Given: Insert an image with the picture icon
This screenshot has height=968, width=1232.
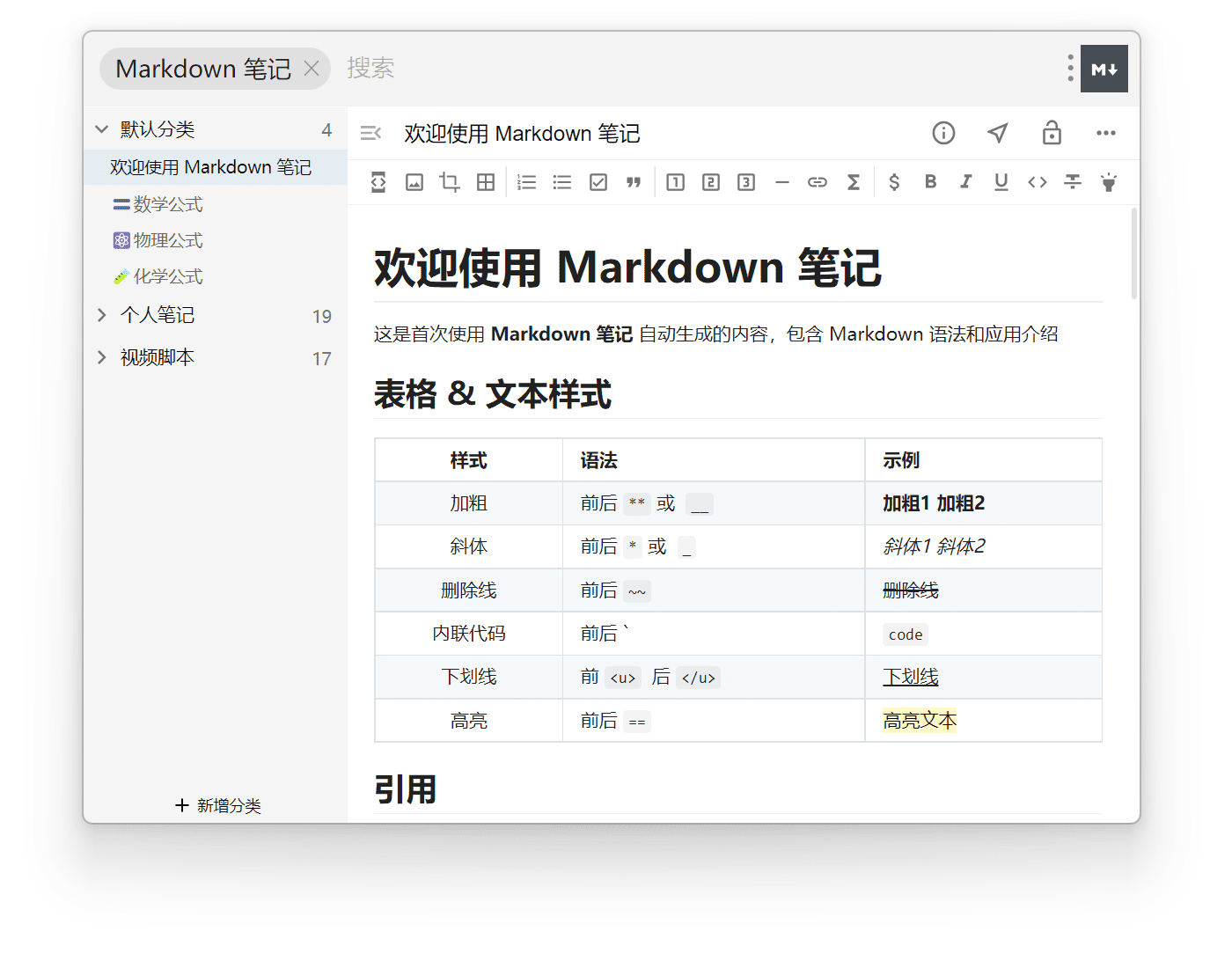Looking at the screenshot, I should [x=414, y=182].
